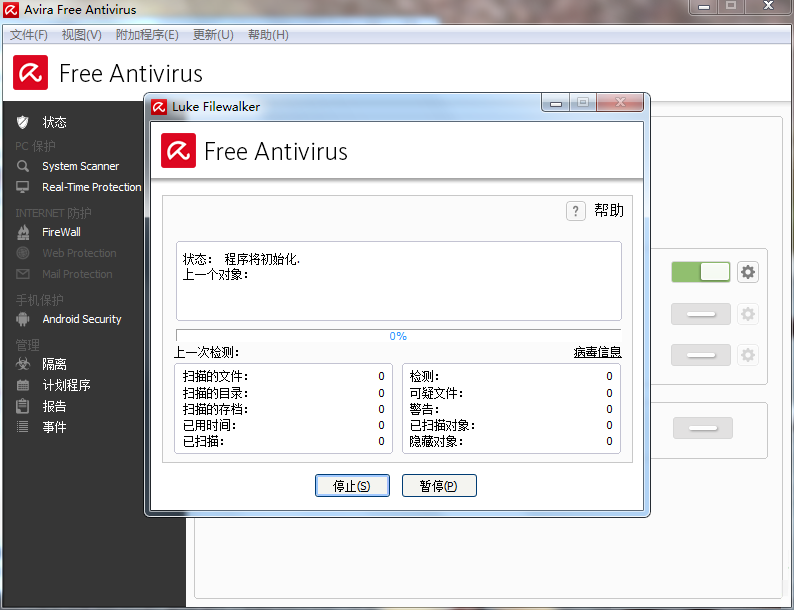
Task: Click Avira logo in Luke Filewalker title bar
Action: click(159, 107)
